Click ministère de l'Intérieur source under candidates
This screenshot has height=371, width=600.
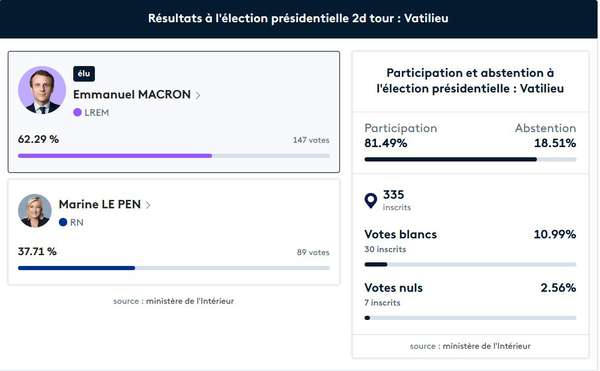pos(190,301)
